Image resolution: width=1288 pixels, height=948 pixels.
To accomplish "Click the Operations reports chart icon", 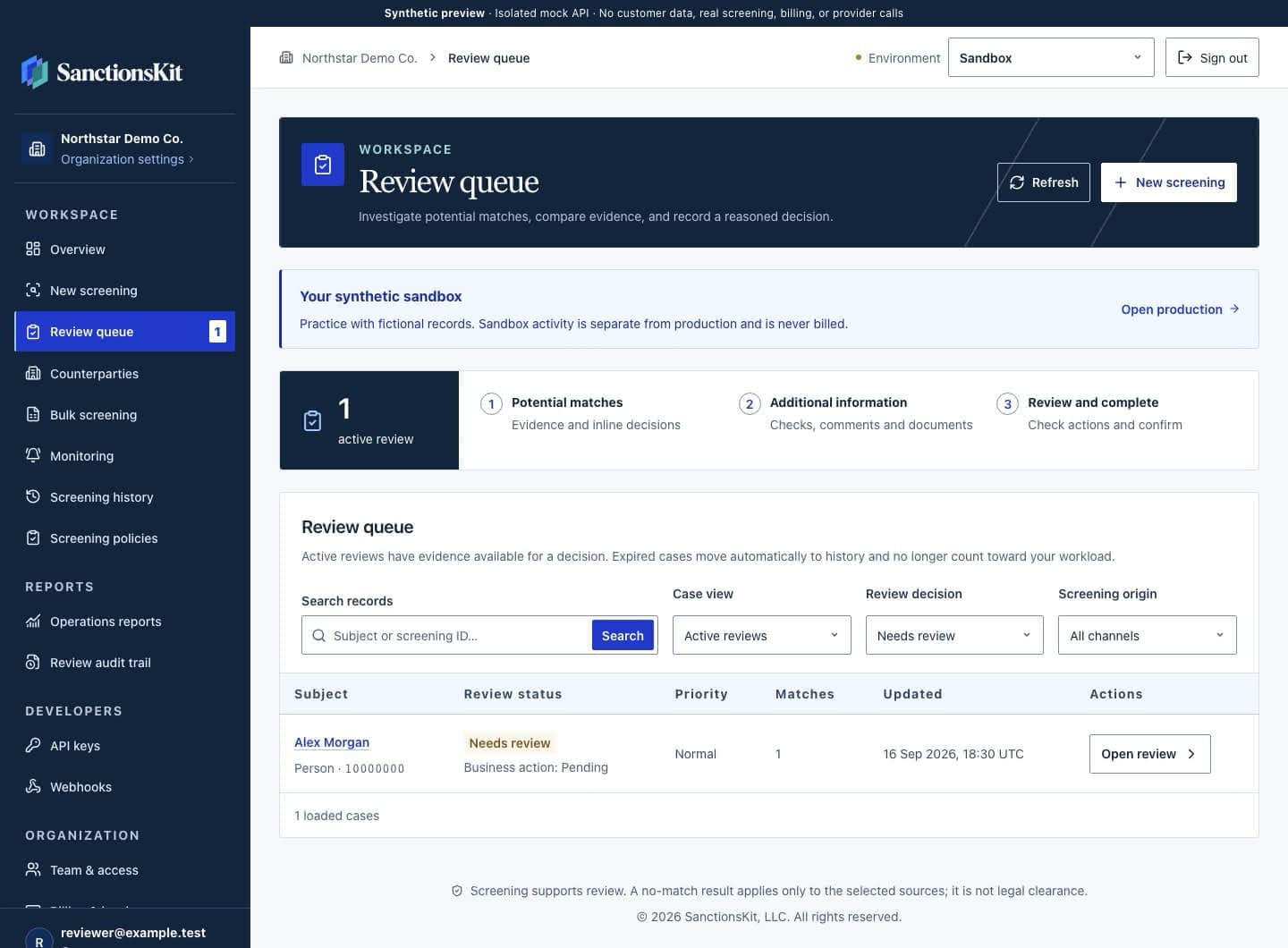I will tap(33, 621).
